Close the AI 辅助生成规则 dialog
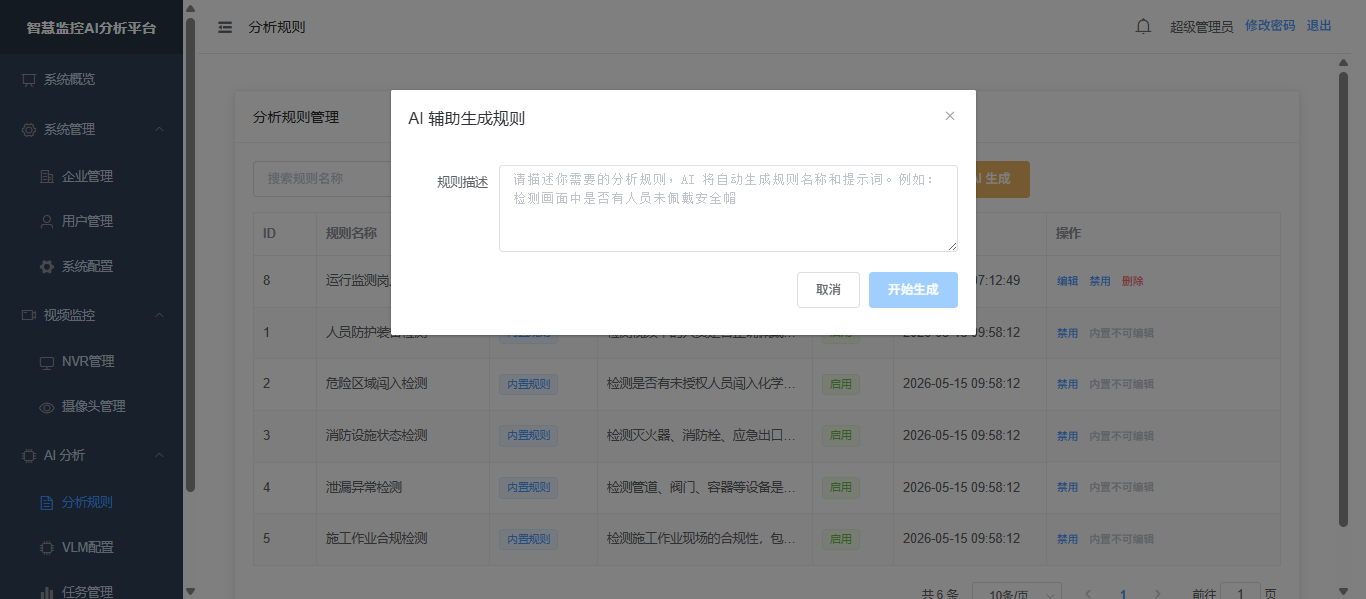This screenshot has width=1366, height=599. tap(950, 116)
